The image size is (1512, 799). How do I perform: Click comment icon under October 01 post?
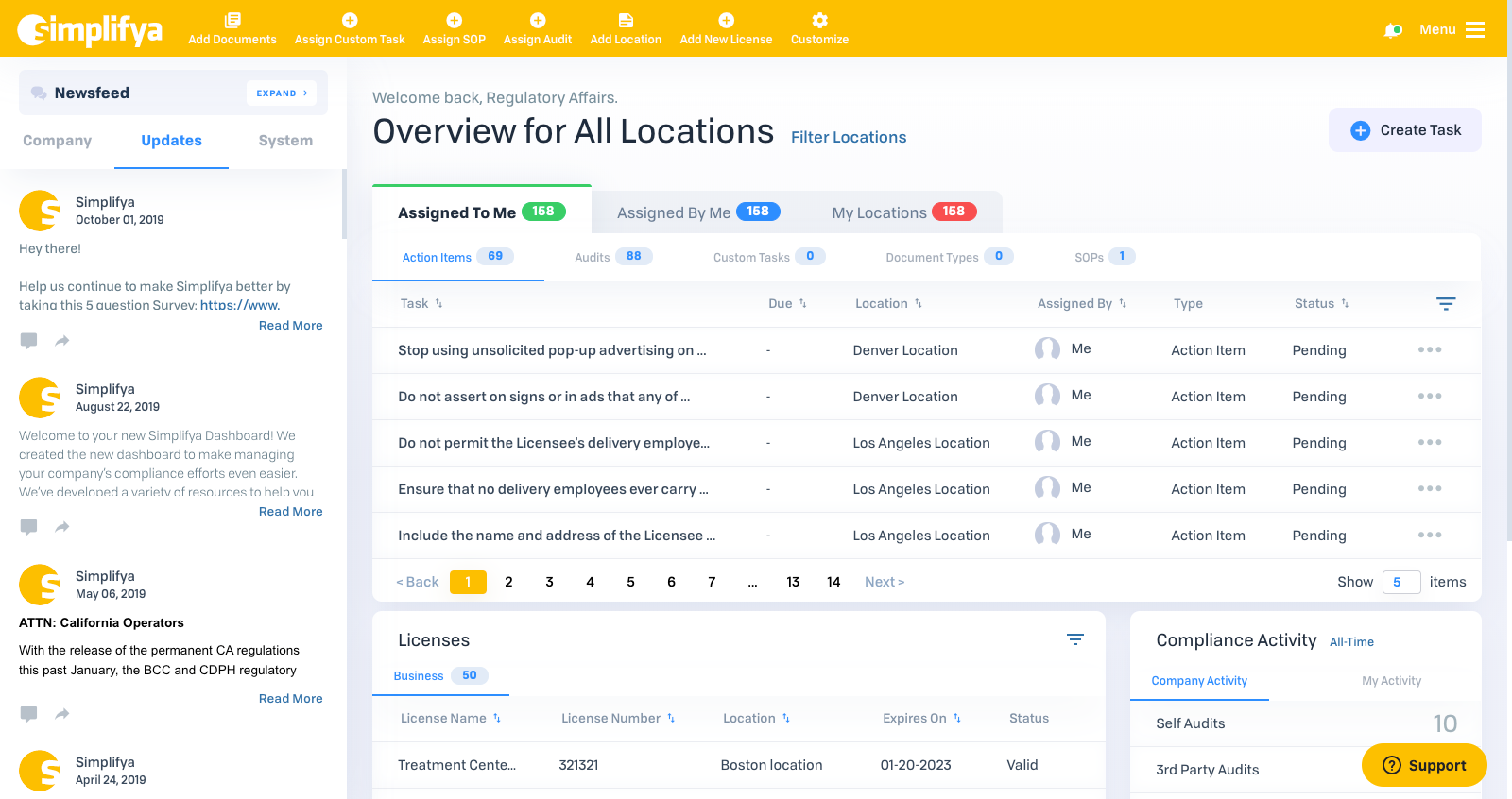29,341
